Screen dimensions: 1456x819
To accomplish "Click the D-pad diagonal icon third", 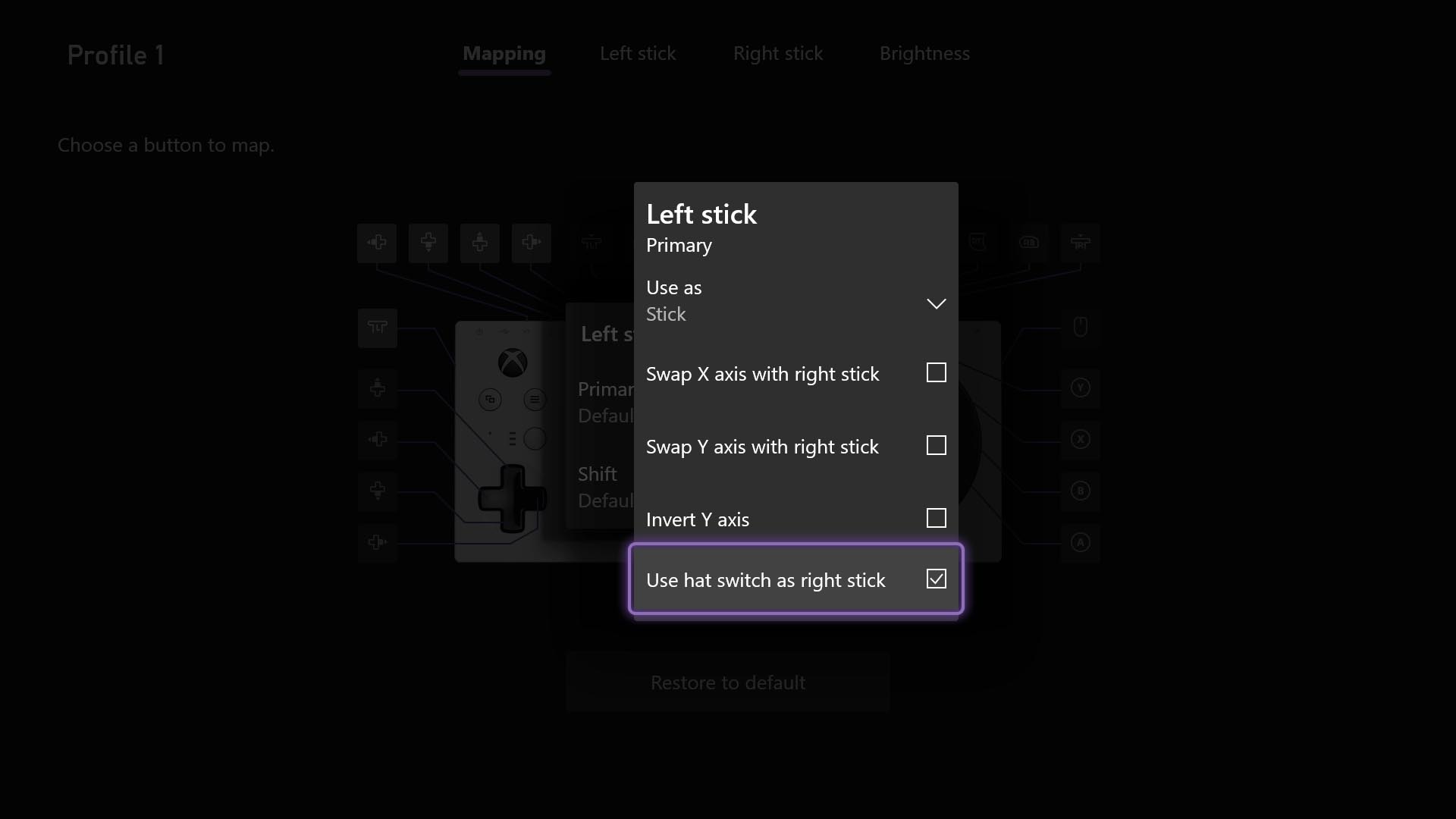I will click(x=480, y=243).
